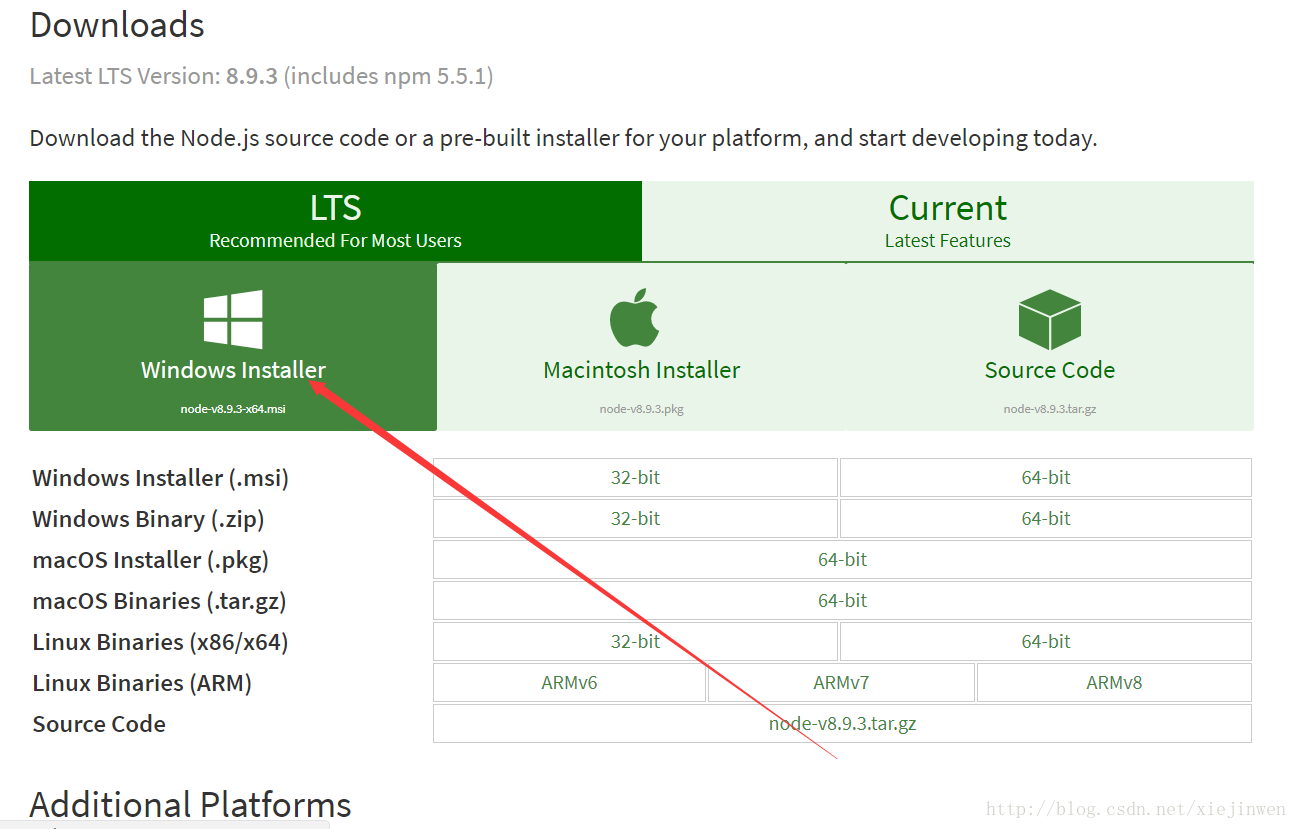Click the 'Latest LTS Version: 8.9.3' text
Screen dimensions: 1297x829
(153, 76)
